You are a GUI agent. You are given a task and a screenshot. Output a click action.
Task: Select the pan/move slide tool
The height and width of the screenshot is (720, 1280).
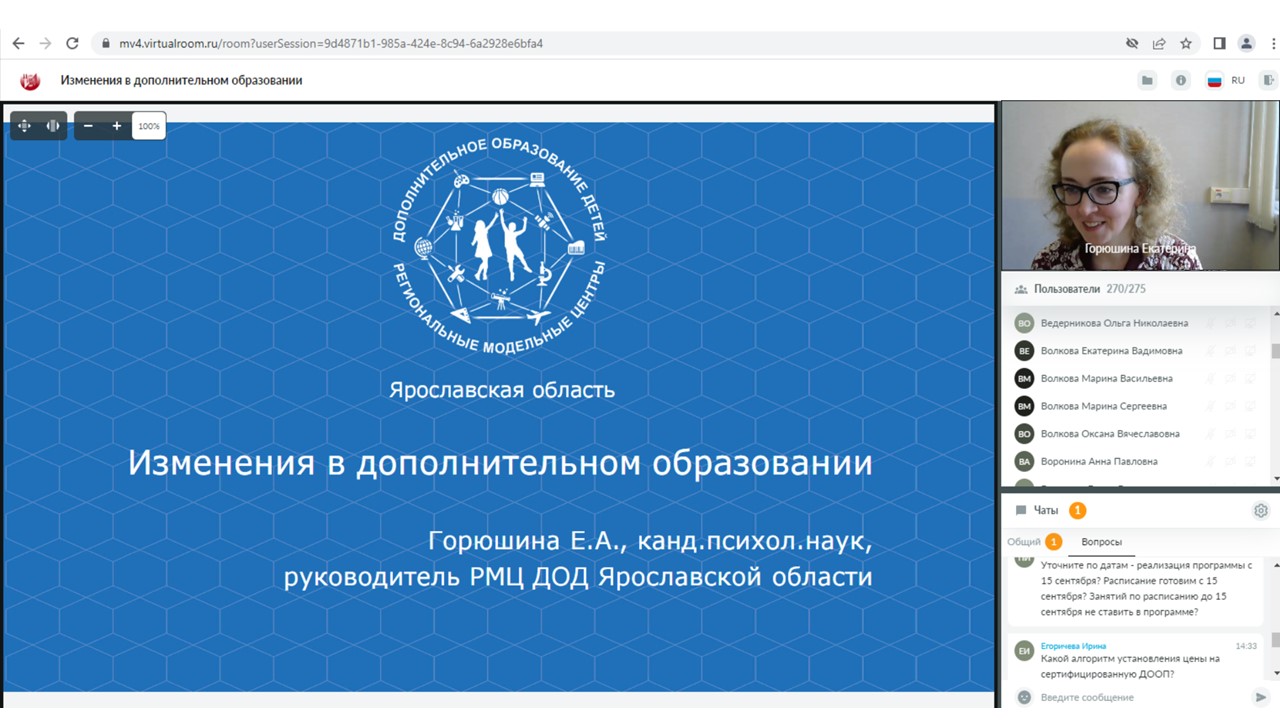[24, 126]
